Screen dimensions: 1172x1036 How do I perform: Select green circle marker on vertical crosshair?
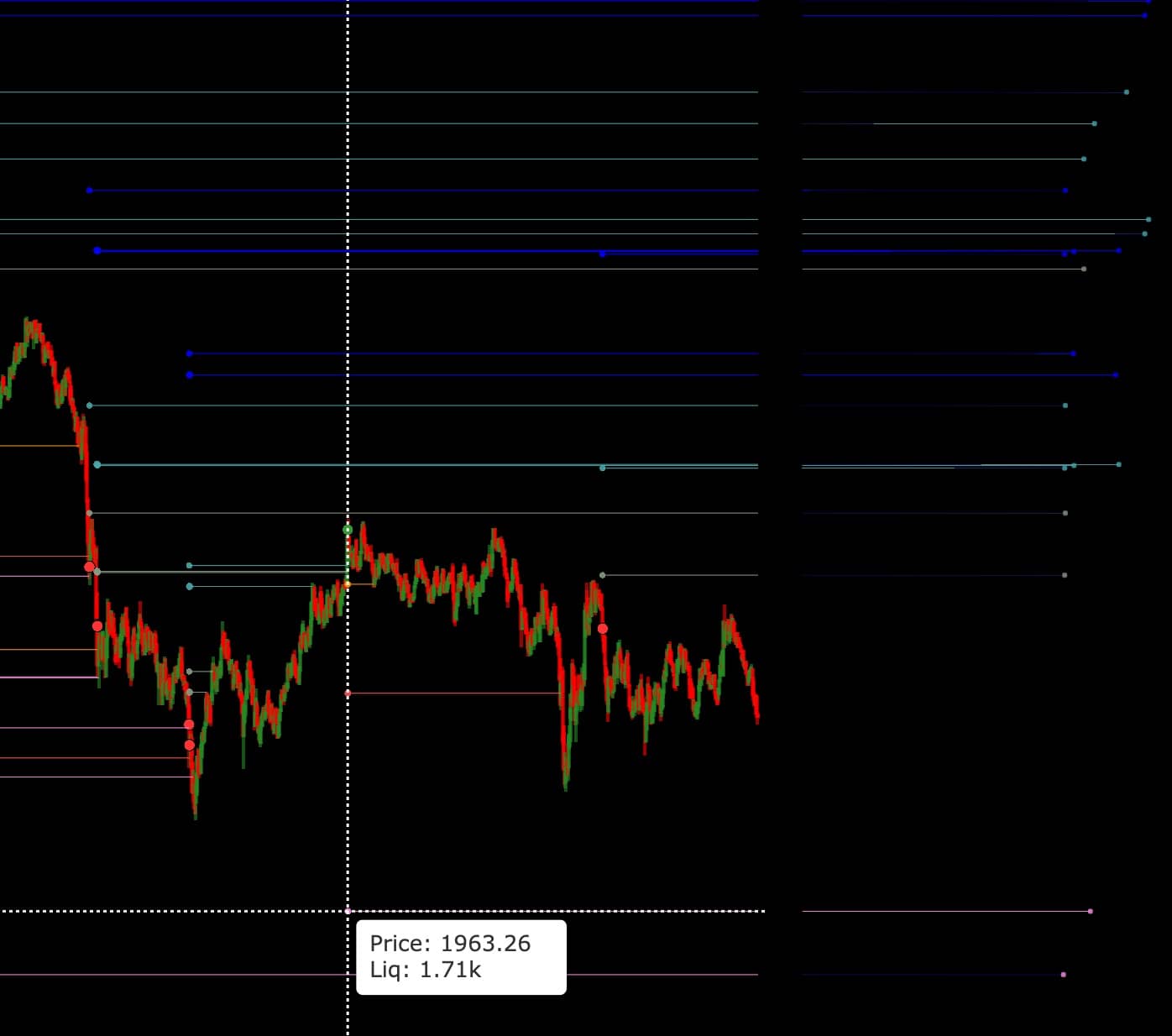[x=348, y=530]
